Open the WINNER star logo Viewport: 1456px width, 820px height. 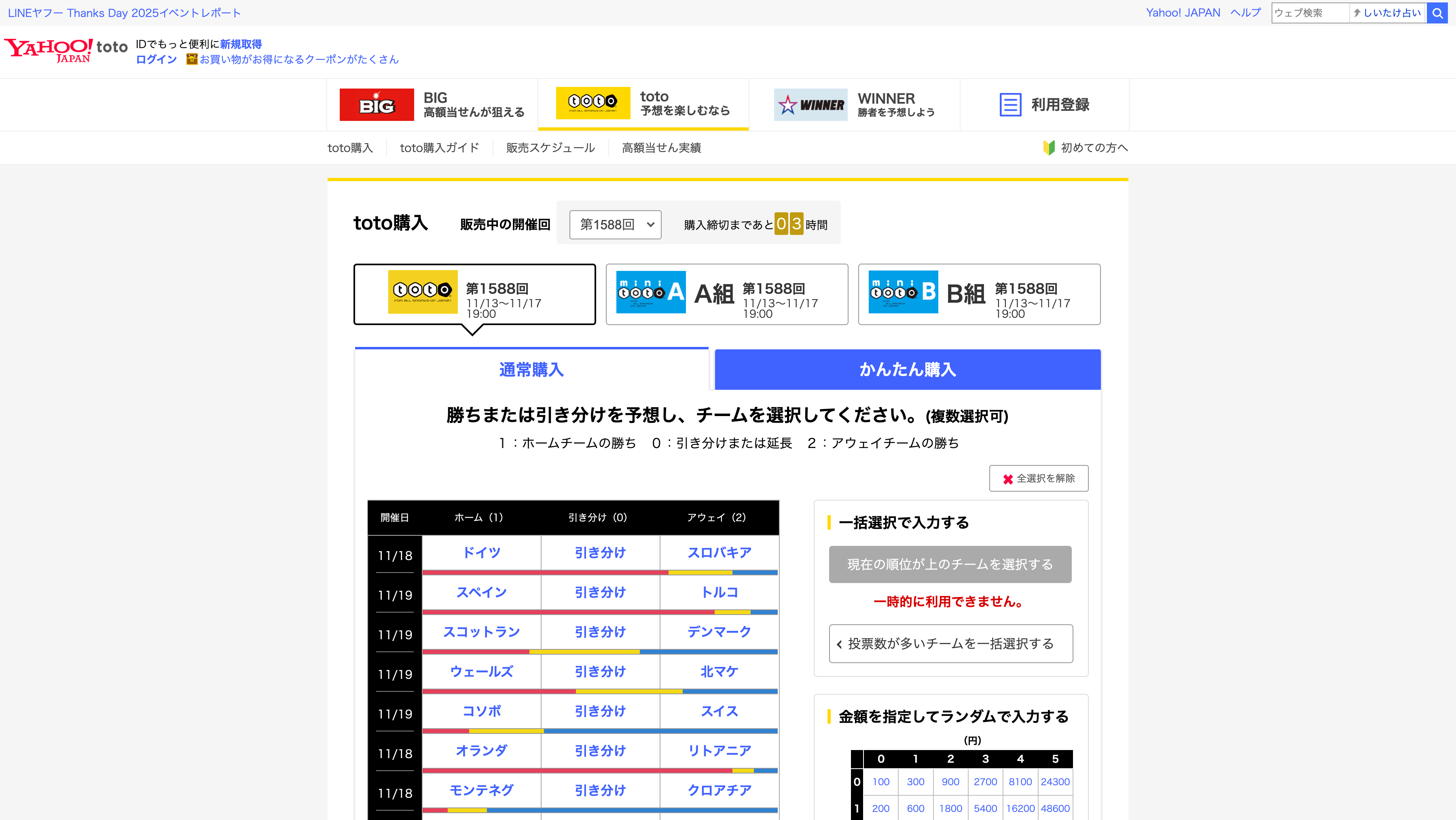(810, 105)
